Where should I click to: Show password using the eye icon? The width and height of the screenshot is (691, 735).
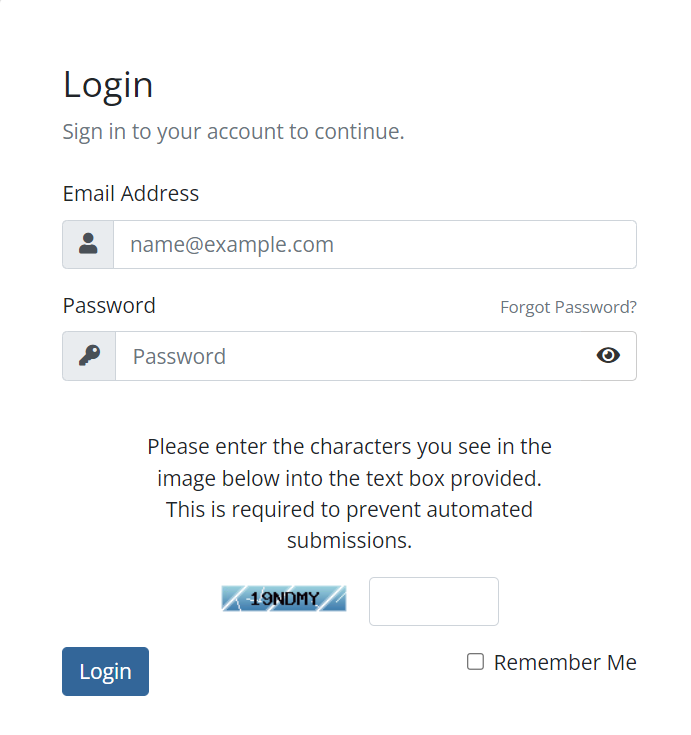pyautogui.click(x=608, y=355)
